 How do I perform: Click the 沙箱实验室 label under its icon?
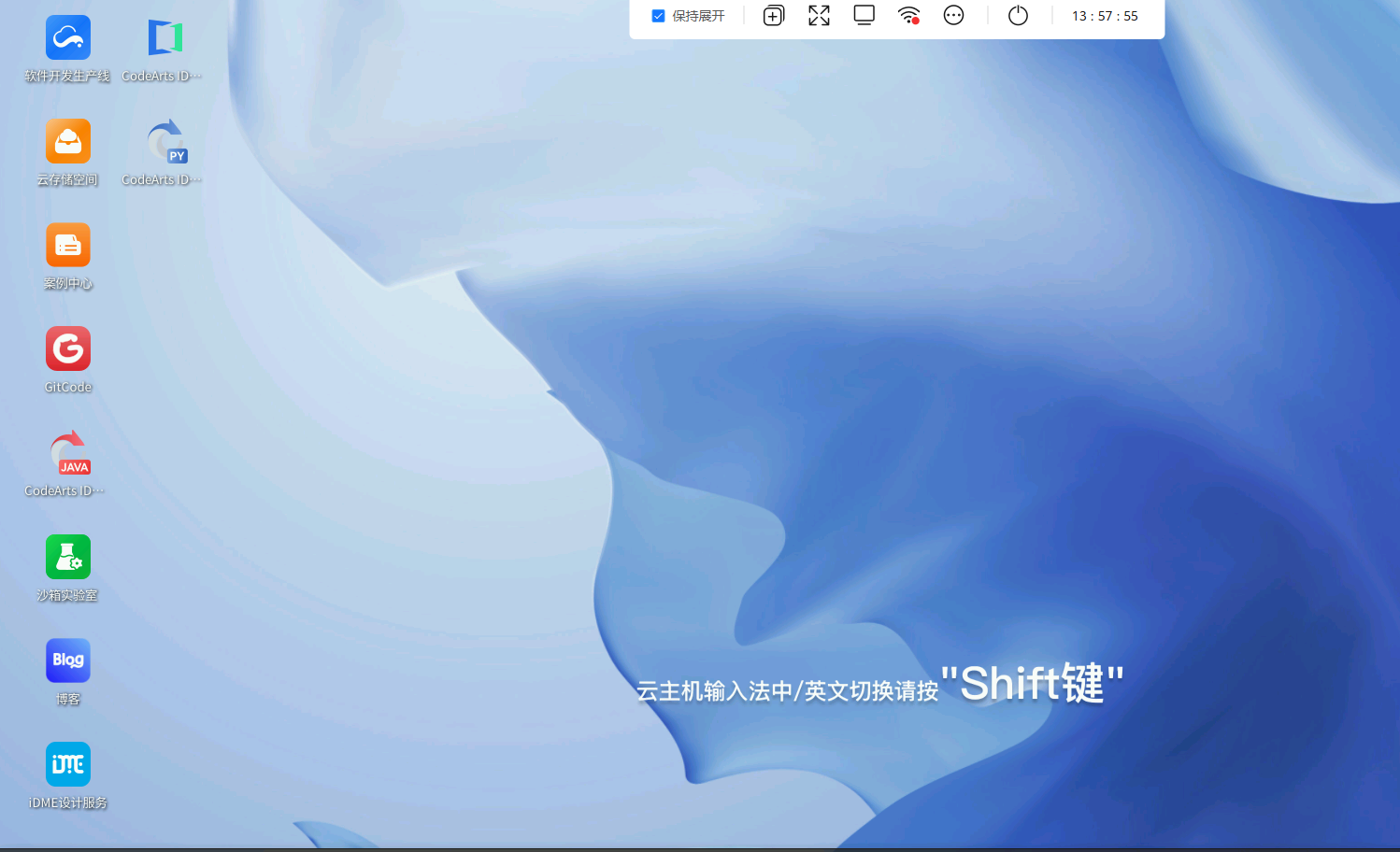click(x=67, y=594)
